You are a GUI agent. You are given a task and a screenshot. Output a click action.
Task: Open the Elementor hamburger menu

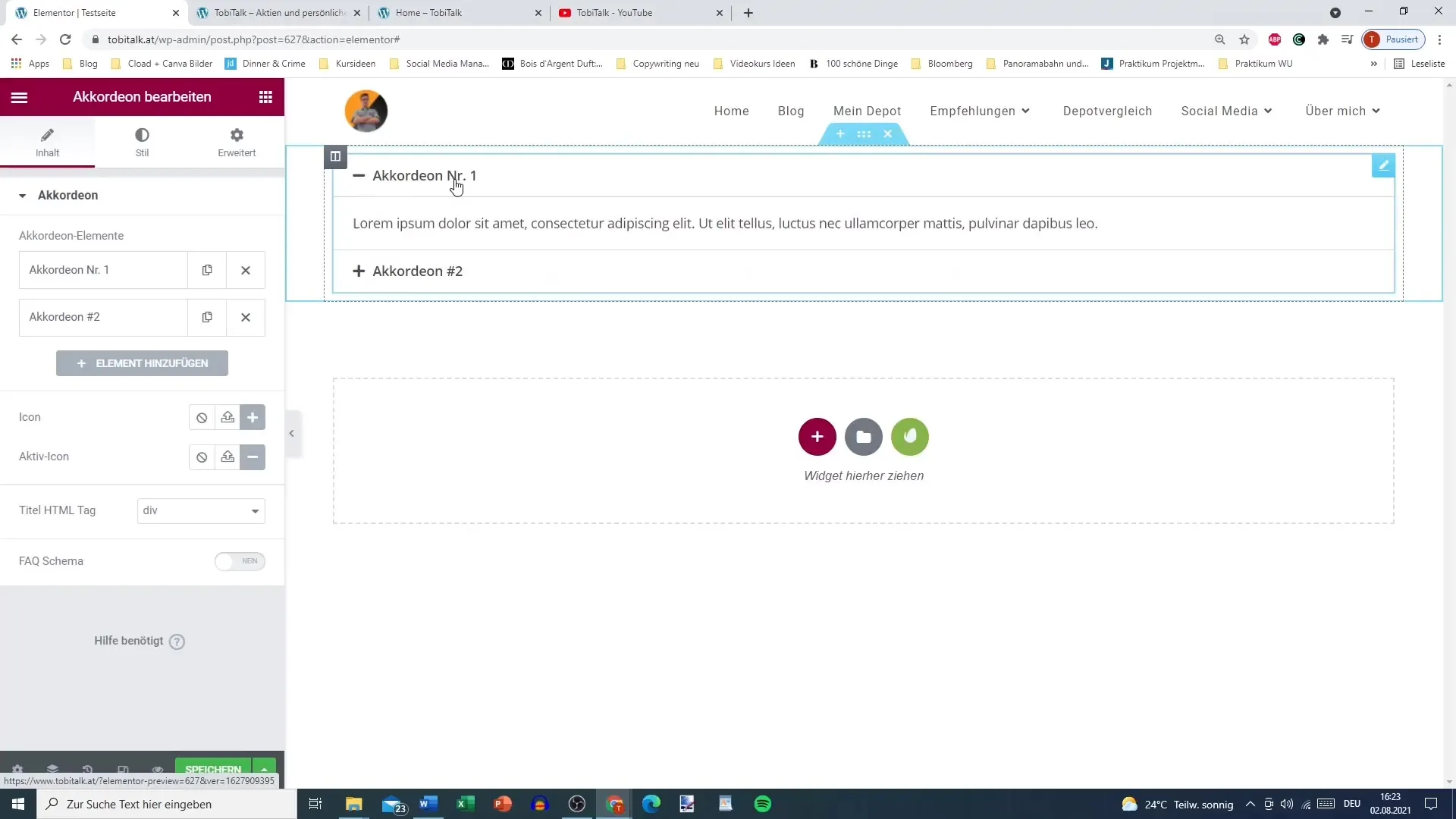(x=19, y=97)
